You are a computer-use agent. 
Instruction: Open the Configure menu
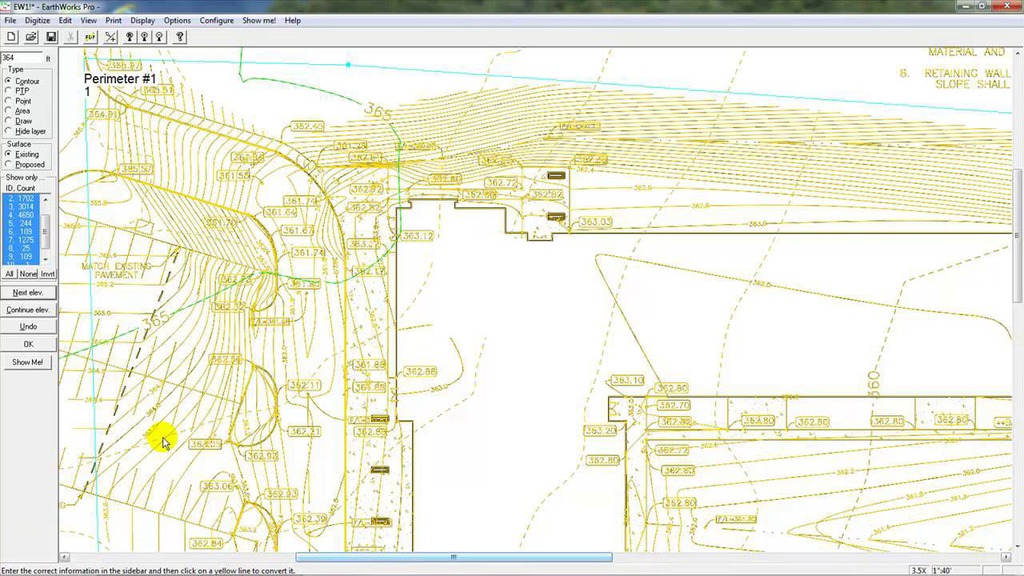pyautogui.click(x=216, y=20)
